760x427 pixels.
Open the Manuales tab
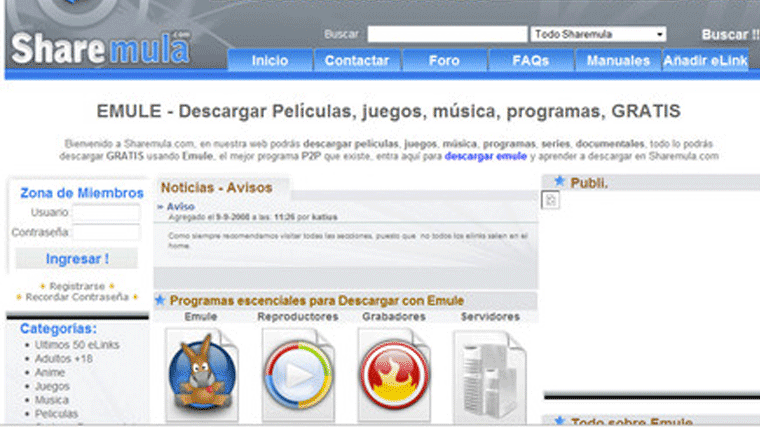(618, 61)
